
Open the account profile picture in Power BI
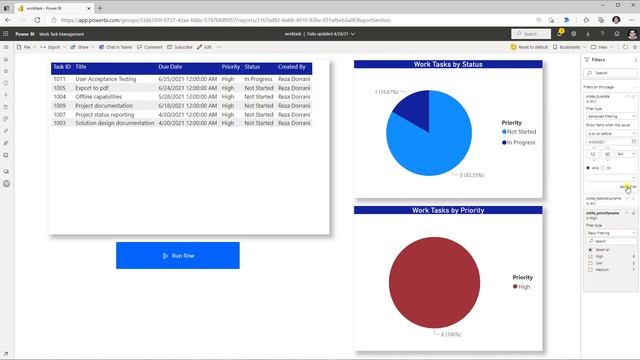(632, 34)
